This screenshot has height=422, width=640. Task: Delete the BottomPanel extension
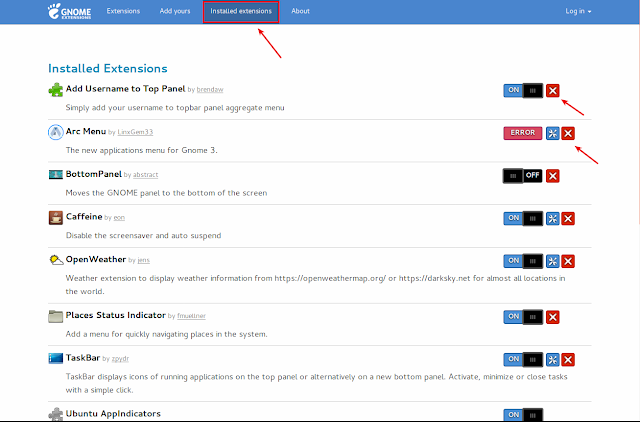(x=553, y=176)
